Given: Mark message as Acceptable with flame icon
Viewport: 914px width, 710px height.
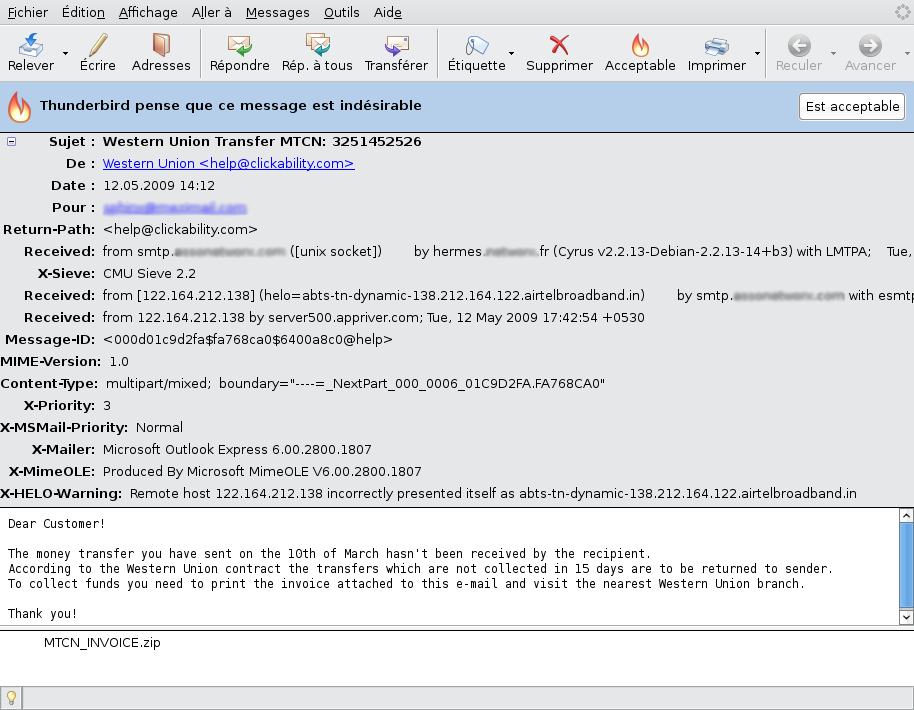Looking at the screenshot, I should (x=640, y=45).
